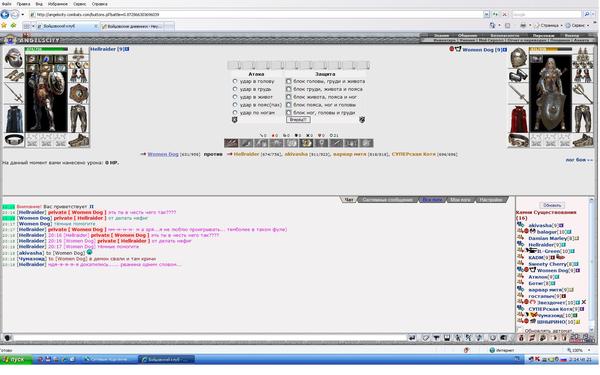Image resolution: width=600 pixels, height=375 pixels.
Task: Select attack 'удар в пояс(пах)' radio button
Action: coord(235,104)
